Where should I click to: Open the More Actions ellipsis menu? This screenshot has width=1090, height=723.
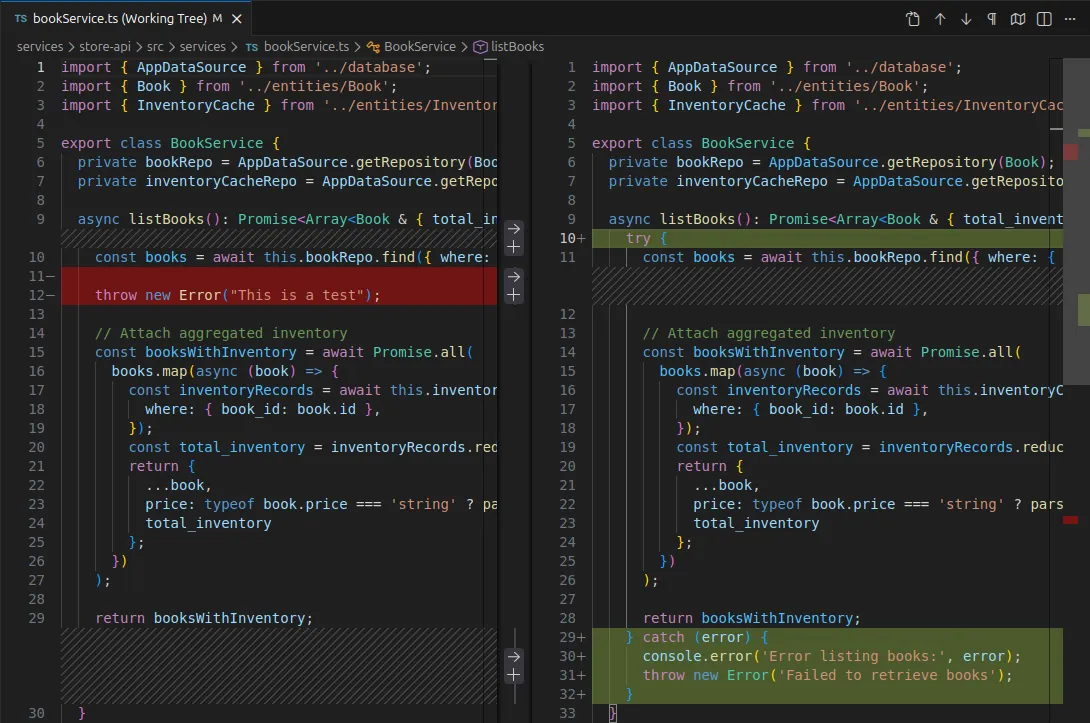click(1070, 19)
